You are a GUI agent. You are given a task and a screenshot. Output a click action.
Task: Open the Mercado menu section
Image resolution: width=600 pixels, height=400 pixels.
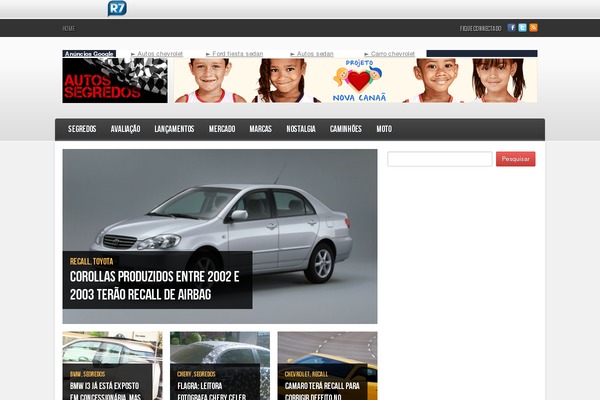point(222,129)
